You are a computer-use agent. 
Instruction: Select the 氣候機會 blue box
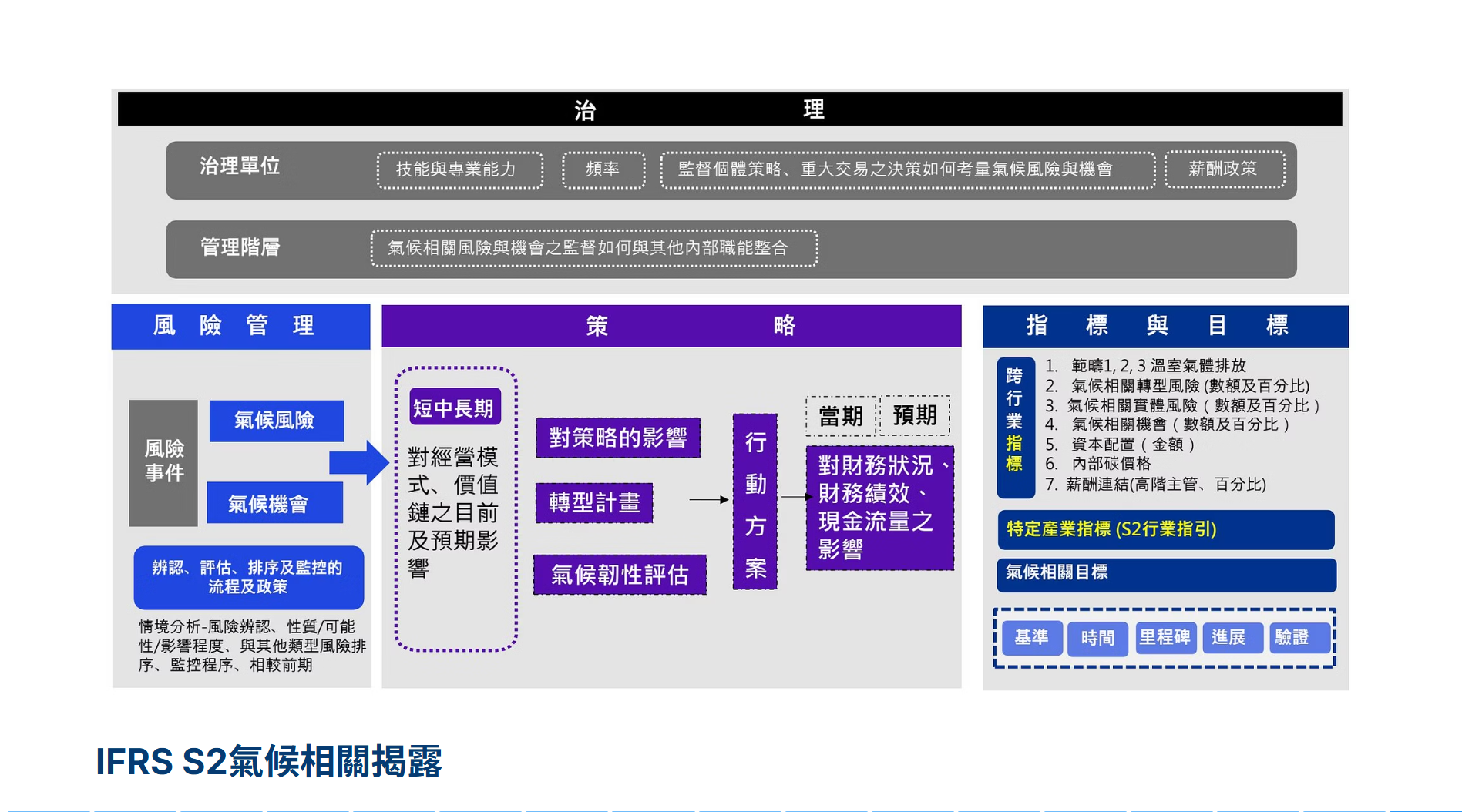[274, 504]
